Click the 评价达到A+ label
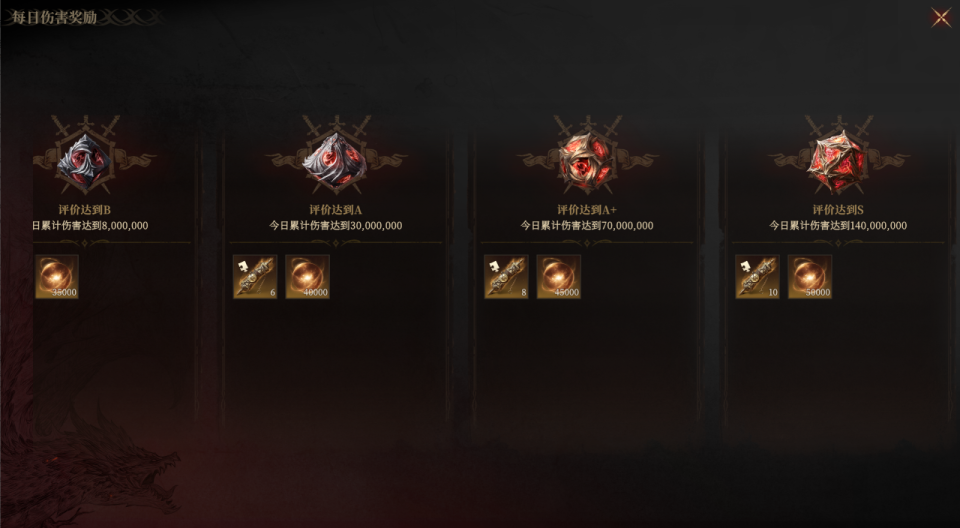This screenshot has height=528, width=960. (x=587, y=210)
